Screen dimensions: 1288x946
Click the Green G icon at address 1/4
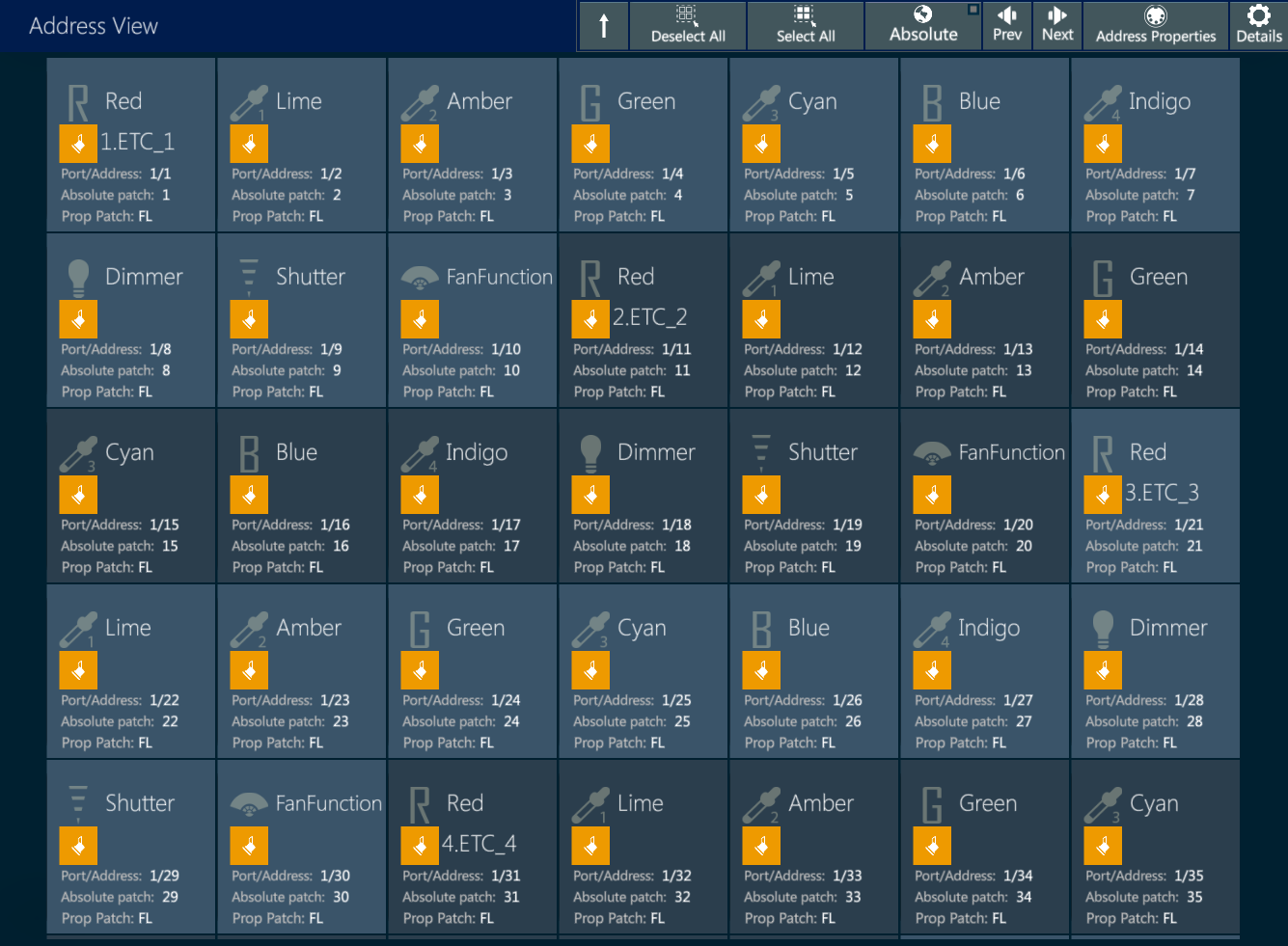click(x=590, y=103)
